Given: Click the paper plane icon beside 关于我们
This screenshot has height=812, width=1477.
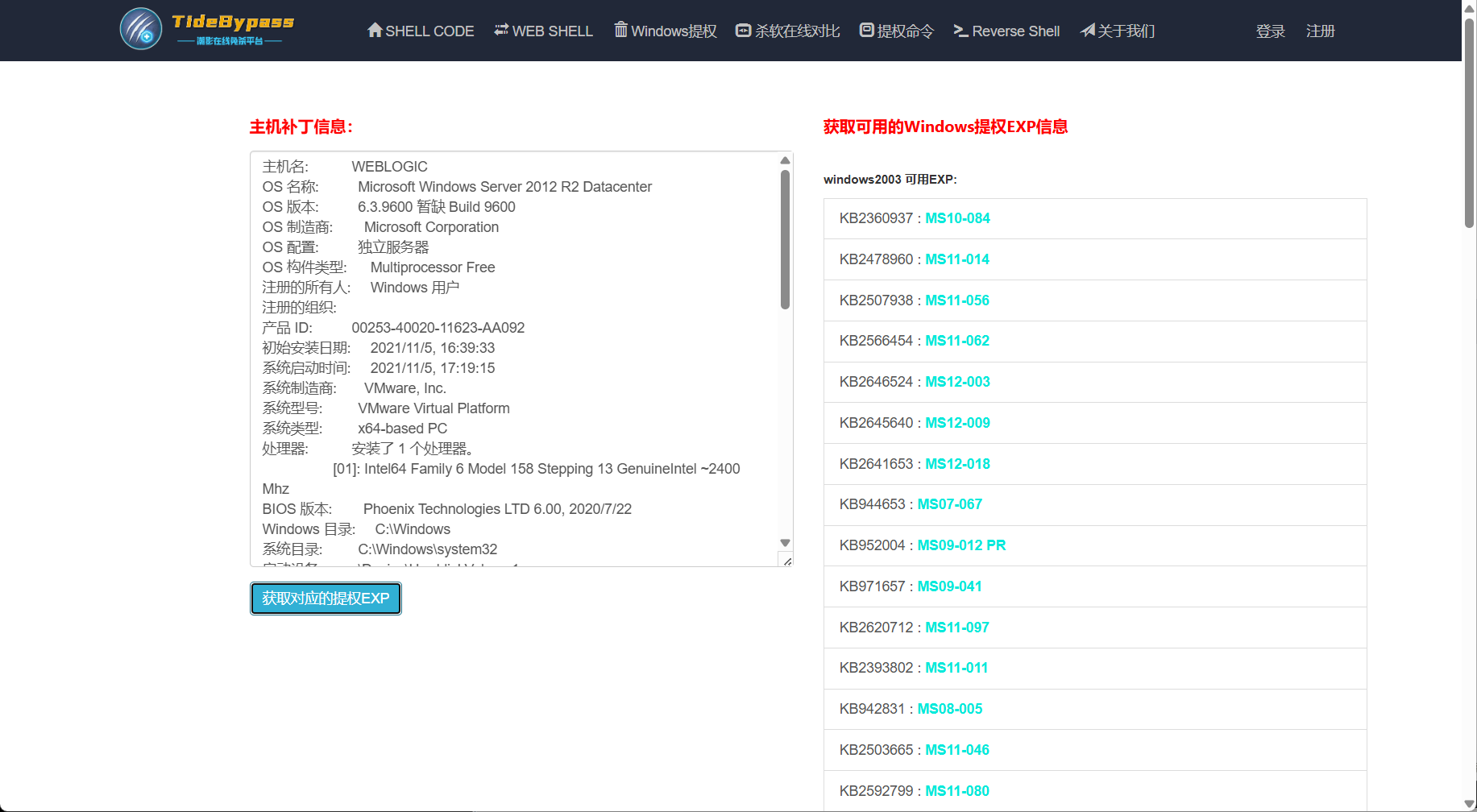Looking at the screenshot, I should tap(1088, 30).
